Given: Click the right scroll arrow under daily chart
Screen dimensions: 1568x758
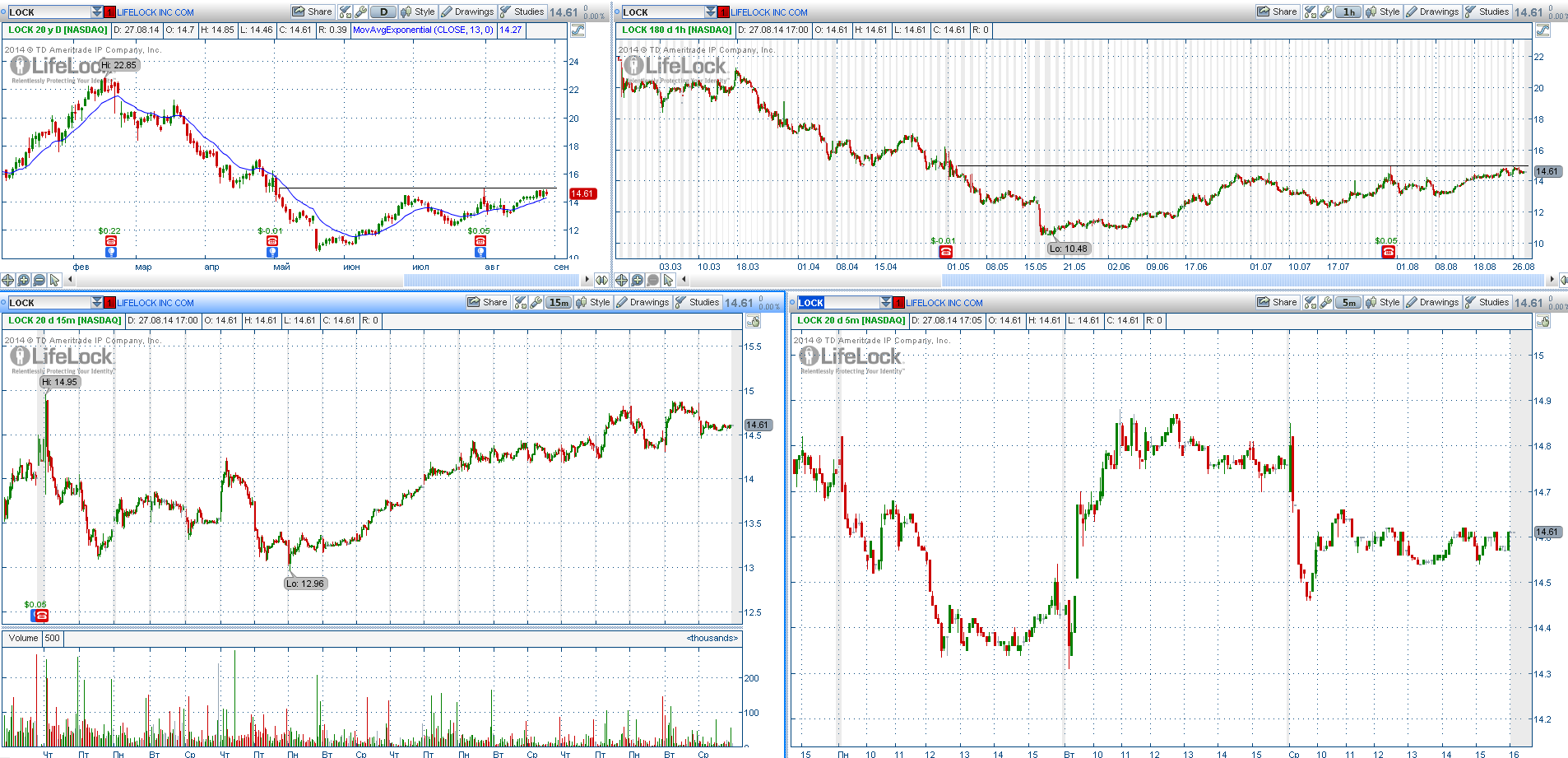Looking at the screenshot, I should [587, 280].
